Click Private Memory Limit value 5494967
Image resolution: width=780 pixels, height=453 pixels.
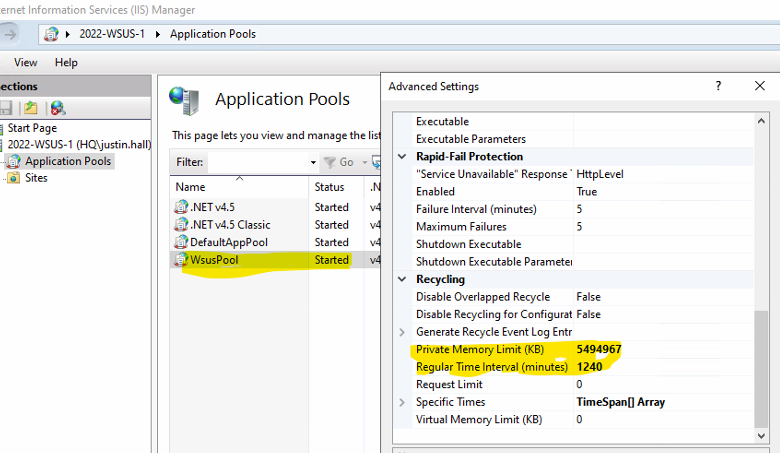click(599, 349)
